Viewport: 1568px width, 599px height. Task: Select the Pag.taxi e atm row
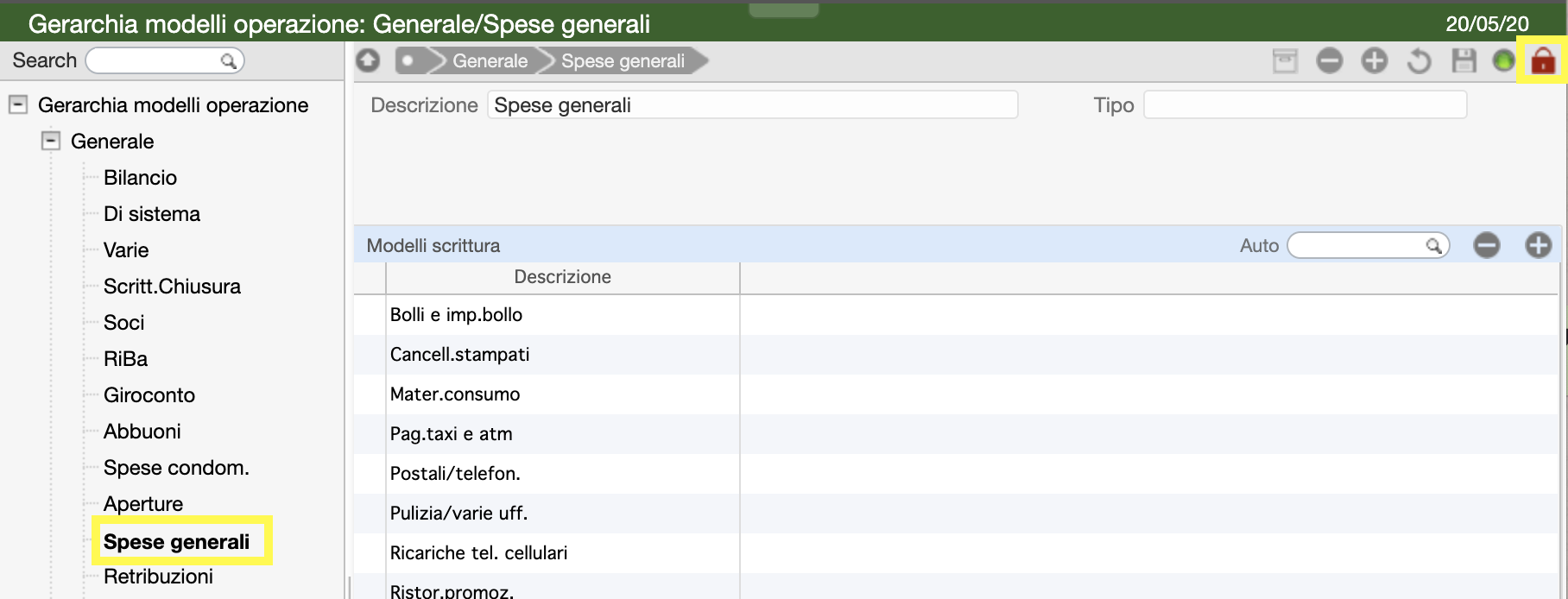pos(956,434)
